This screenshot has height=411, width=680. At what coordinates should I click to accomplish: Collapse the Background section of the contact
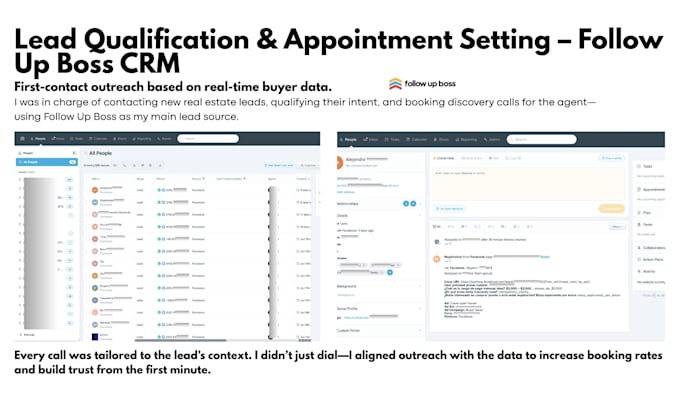point(419,286)
